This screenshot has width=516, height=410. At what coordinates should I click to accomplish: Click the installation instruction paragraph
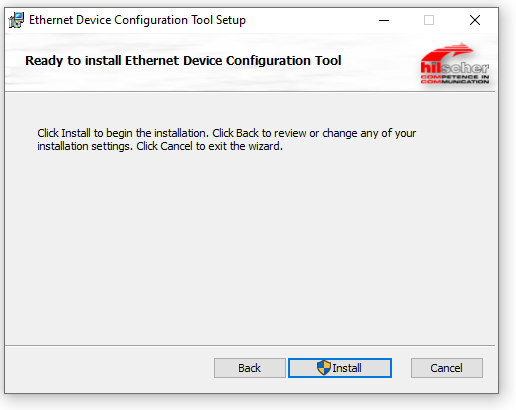[227, 140]
